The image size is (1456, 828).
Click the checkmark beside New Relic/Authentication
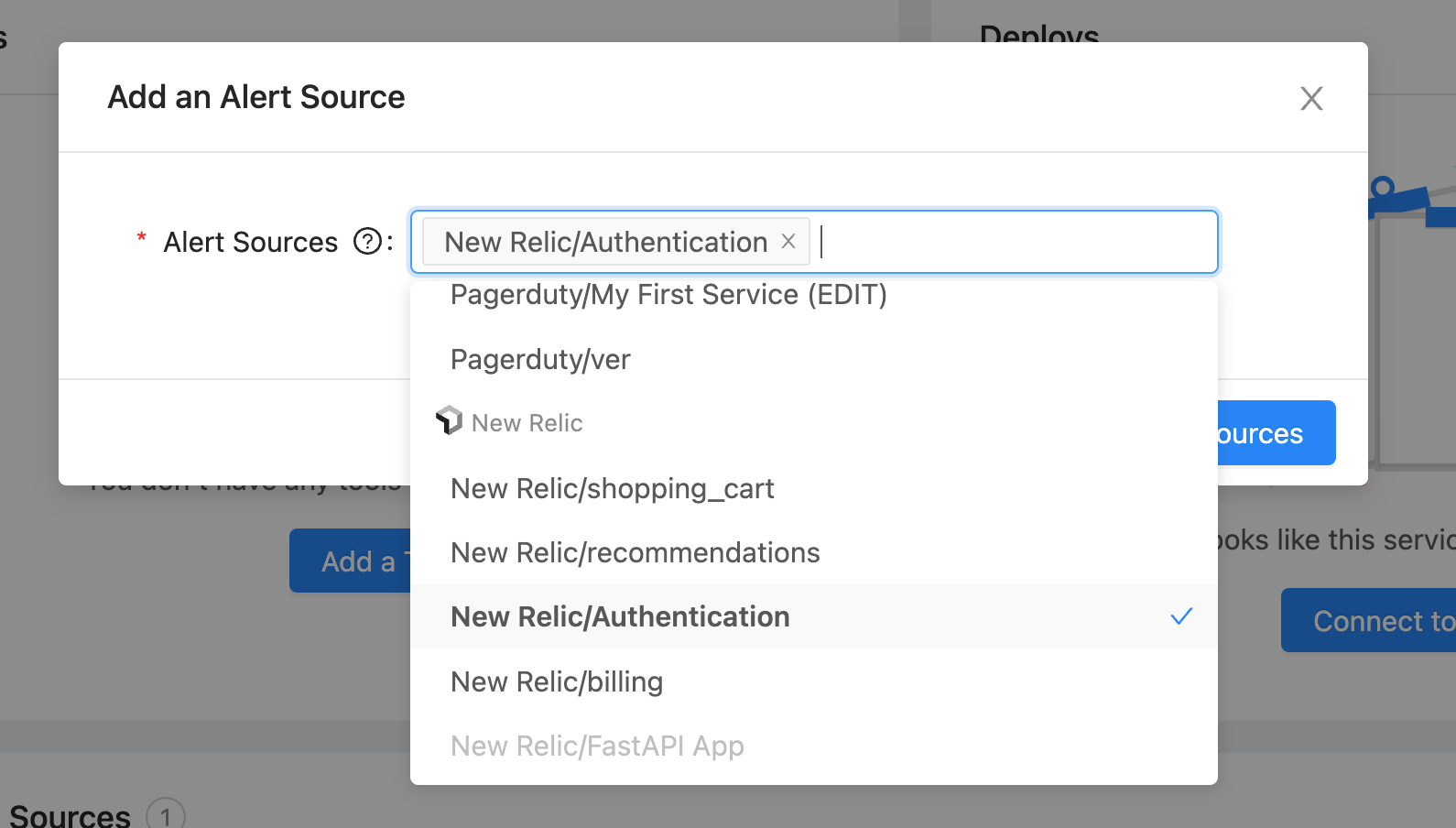tap(1181, 616)
